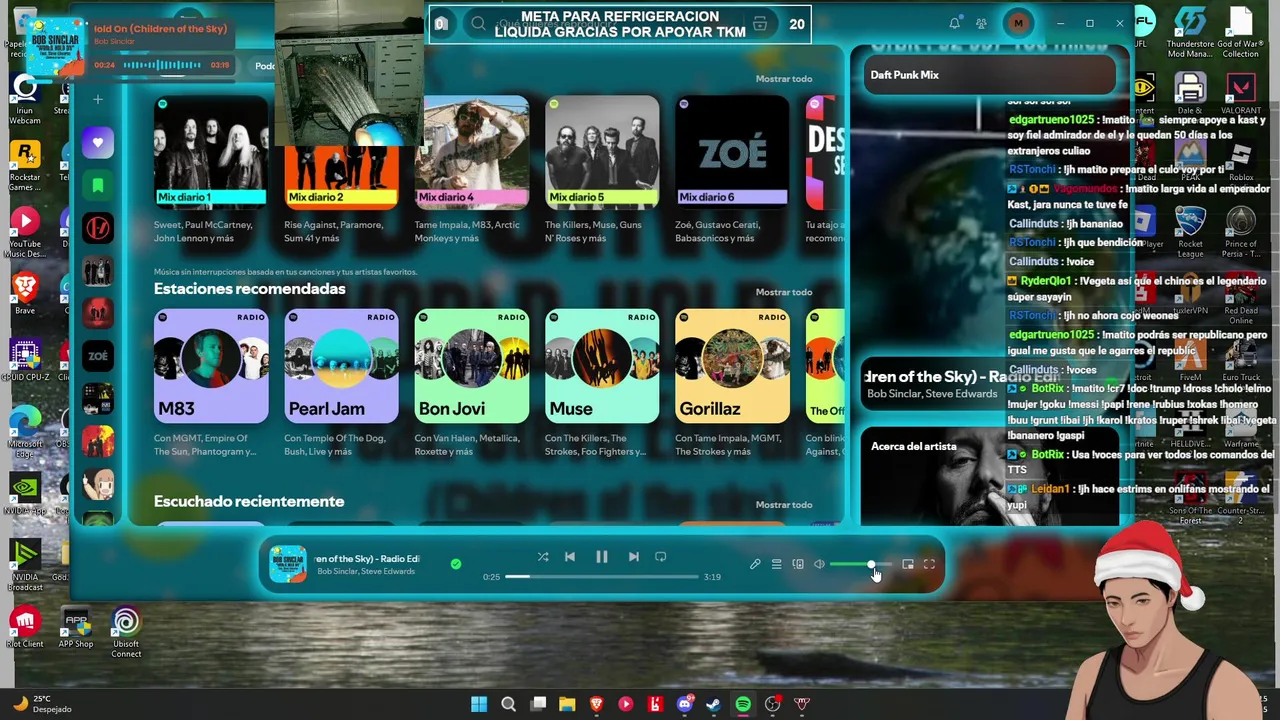
Task: Open the miniplayer icon
Action: pos(908,565)
